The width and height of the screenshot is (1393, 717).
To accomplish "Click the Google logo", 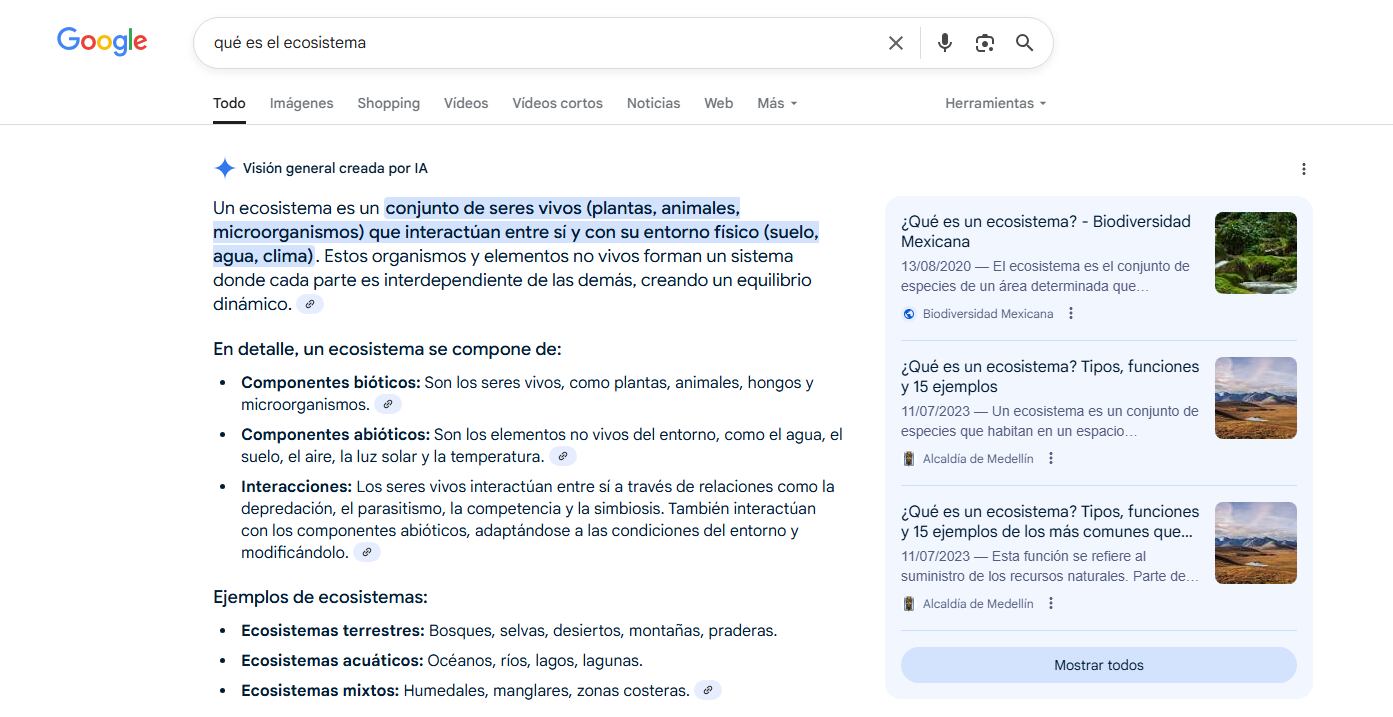I will coord(101,41).
